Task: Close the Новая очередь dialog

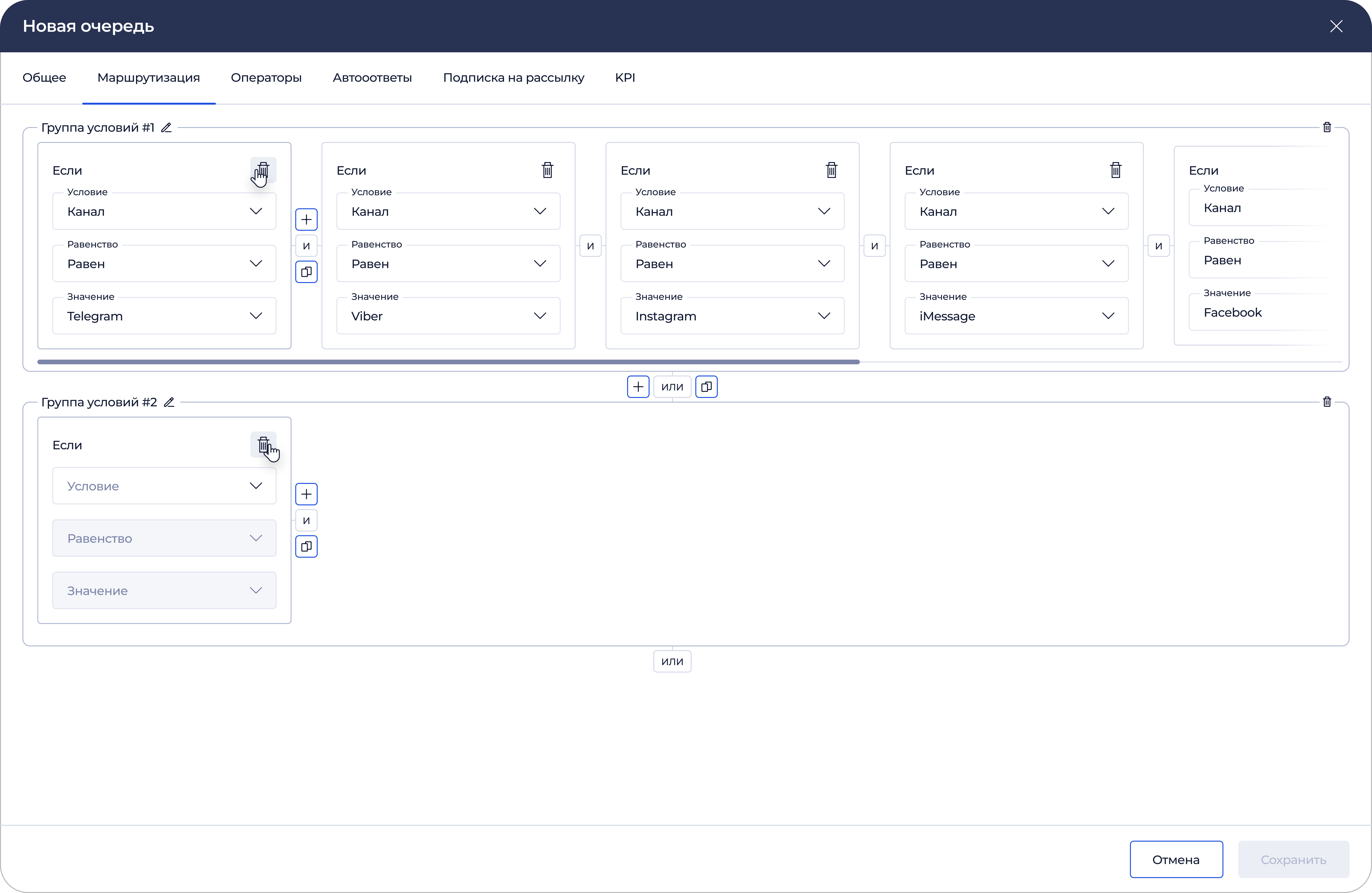Action: point(1336,26)
